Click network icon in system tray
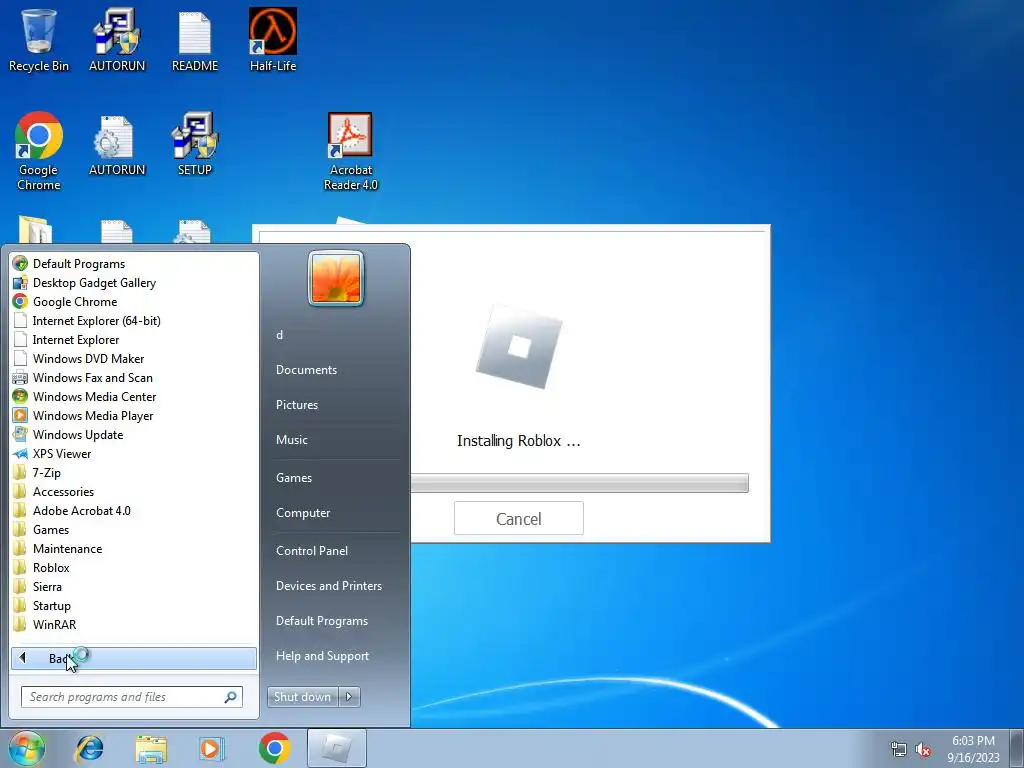 click(x=899, y=749)
